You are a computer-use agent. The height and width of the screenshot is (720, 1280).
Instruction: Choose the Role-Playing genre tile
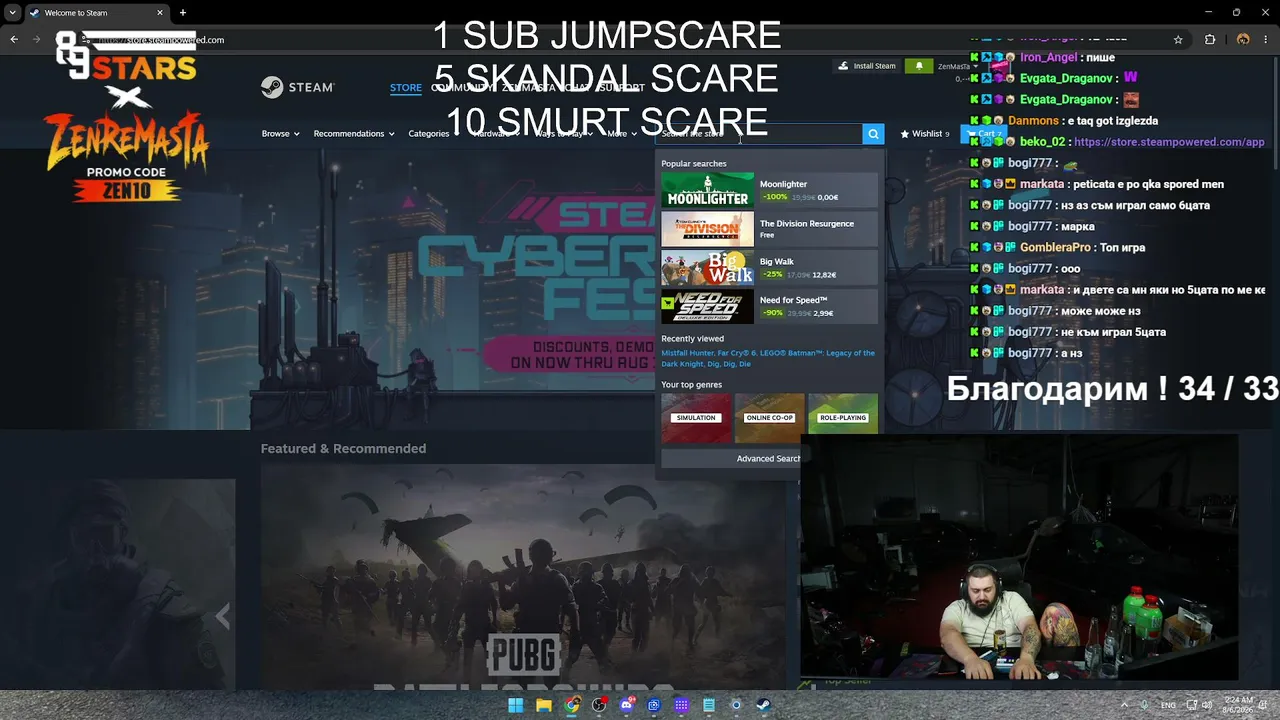(843, 418)
